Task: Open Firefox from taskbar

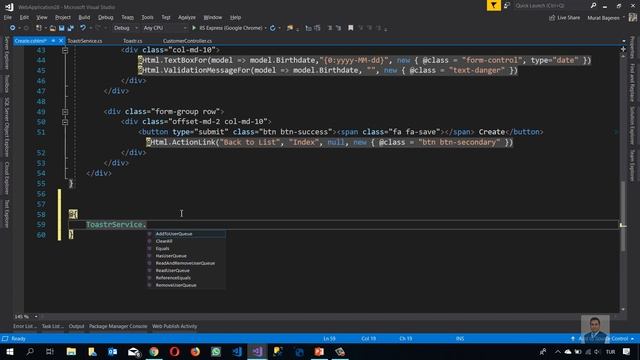Action: coord(195,351)
